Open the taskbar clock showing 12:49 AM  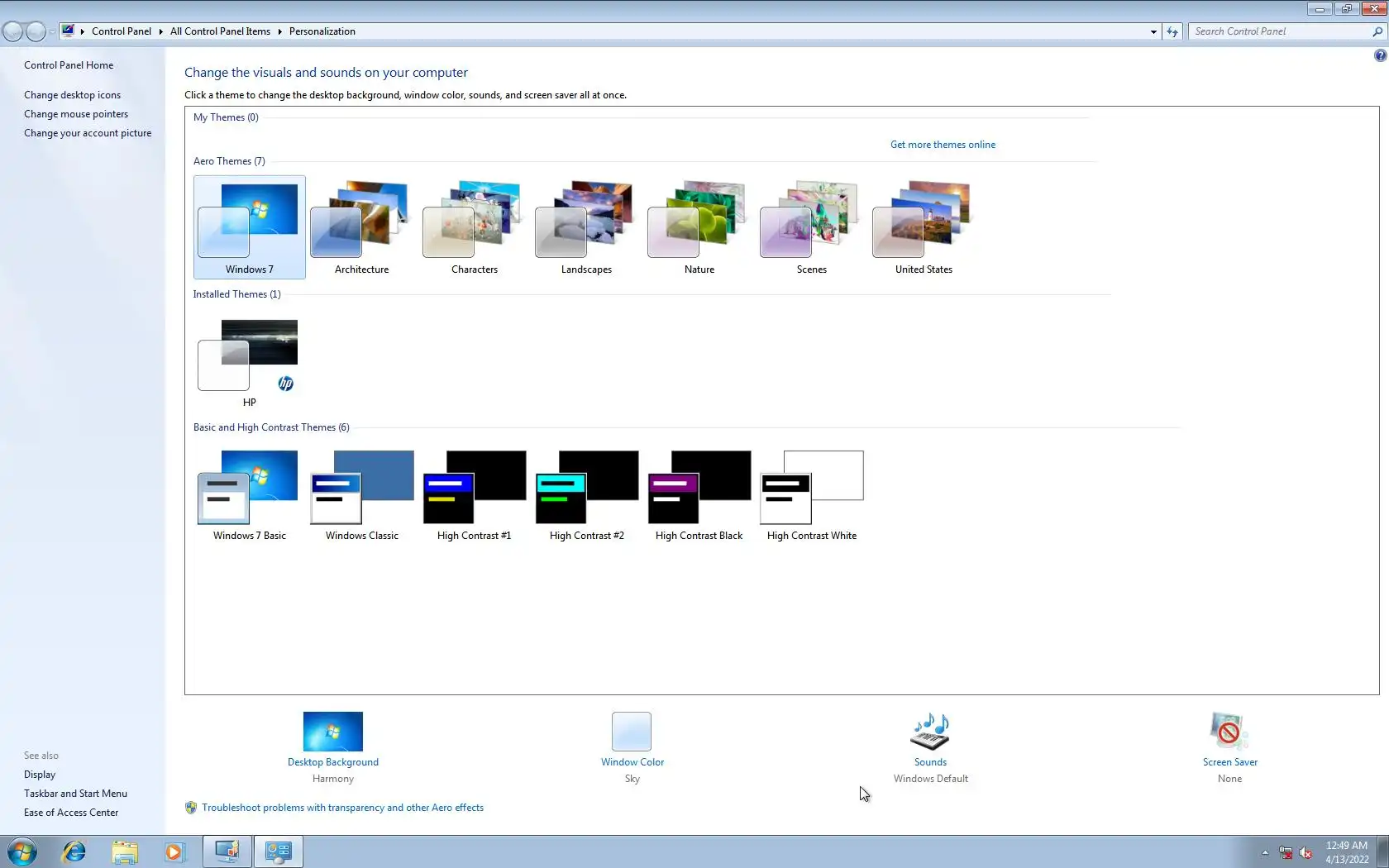pos(1347,852)
